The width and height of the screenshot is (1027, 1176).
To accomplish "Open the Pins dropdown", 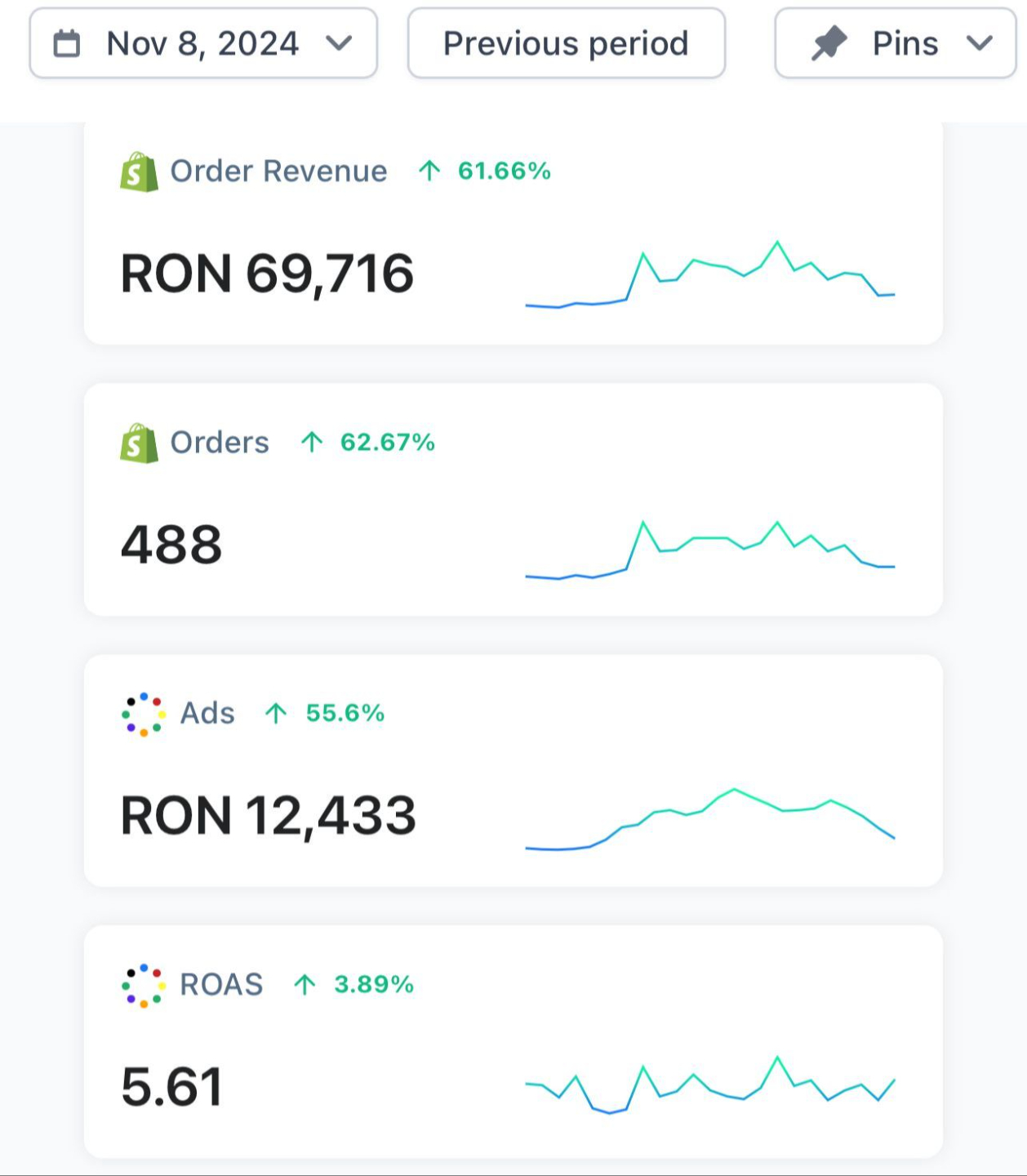I will tap(896, 43).
